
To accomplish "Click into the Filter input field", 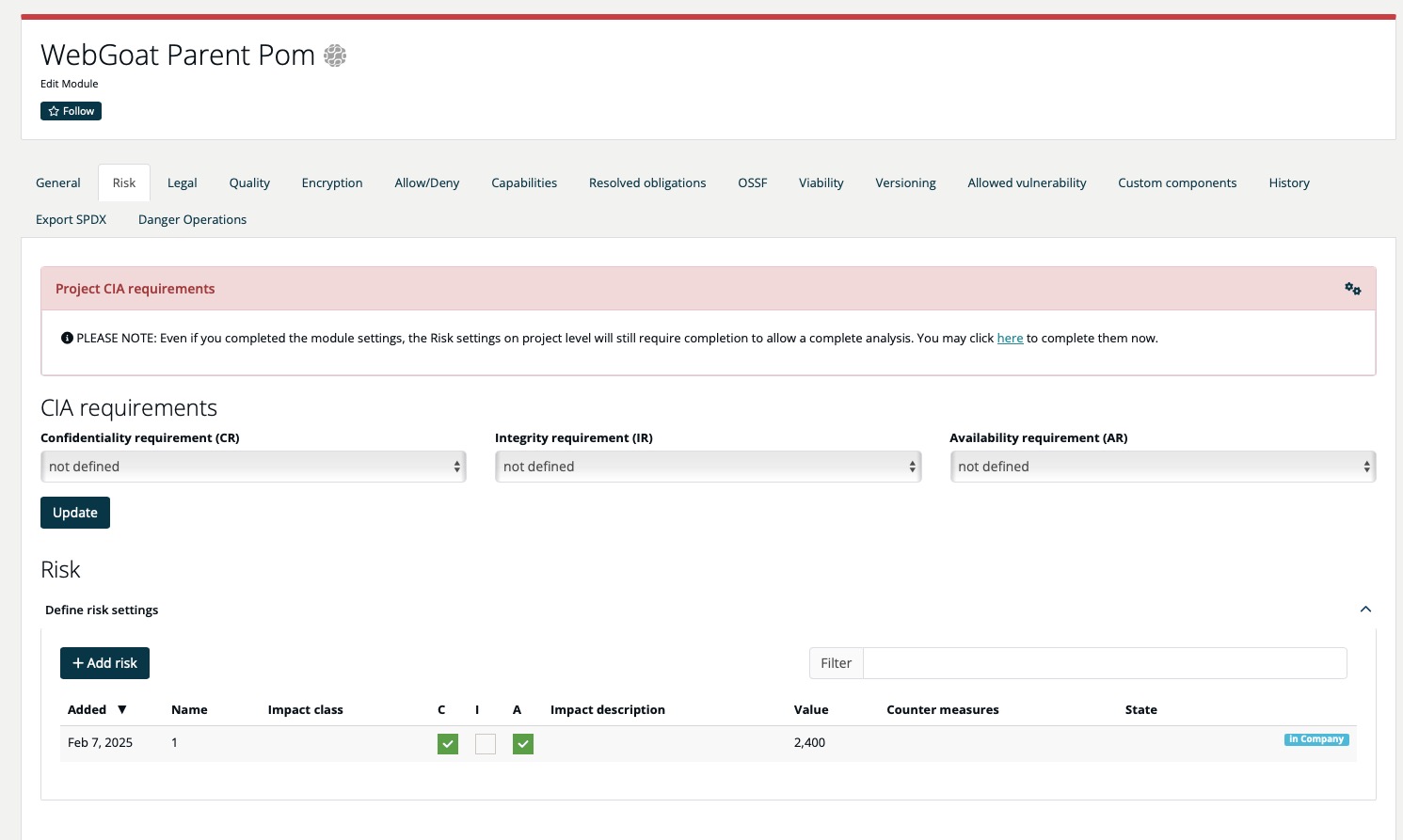I will point(1105,663).
